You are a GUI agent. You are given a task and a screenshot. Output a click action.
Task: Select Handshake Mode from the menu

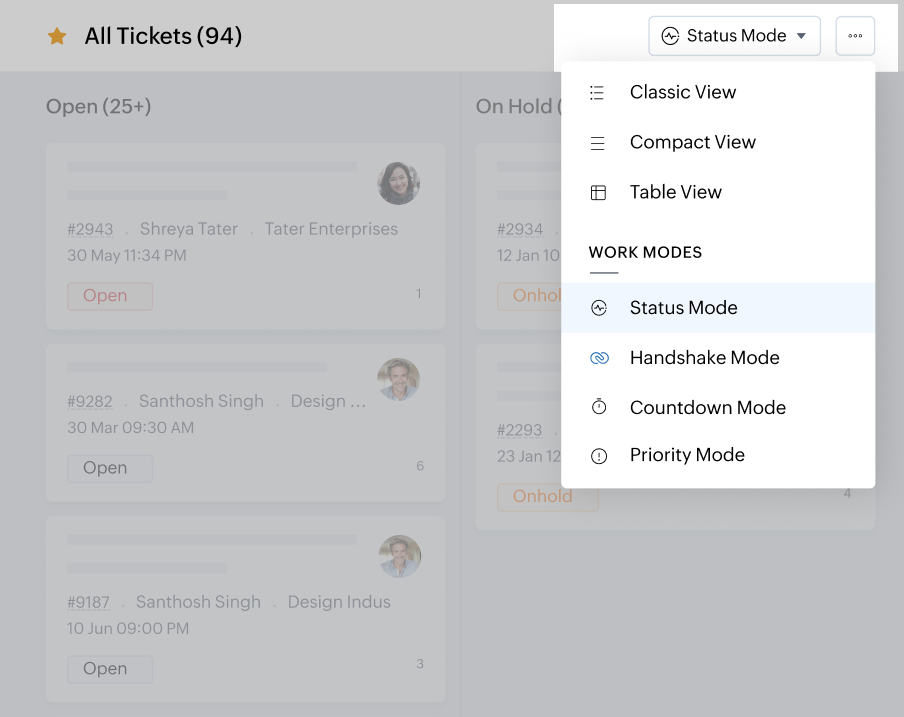point(704,358)
